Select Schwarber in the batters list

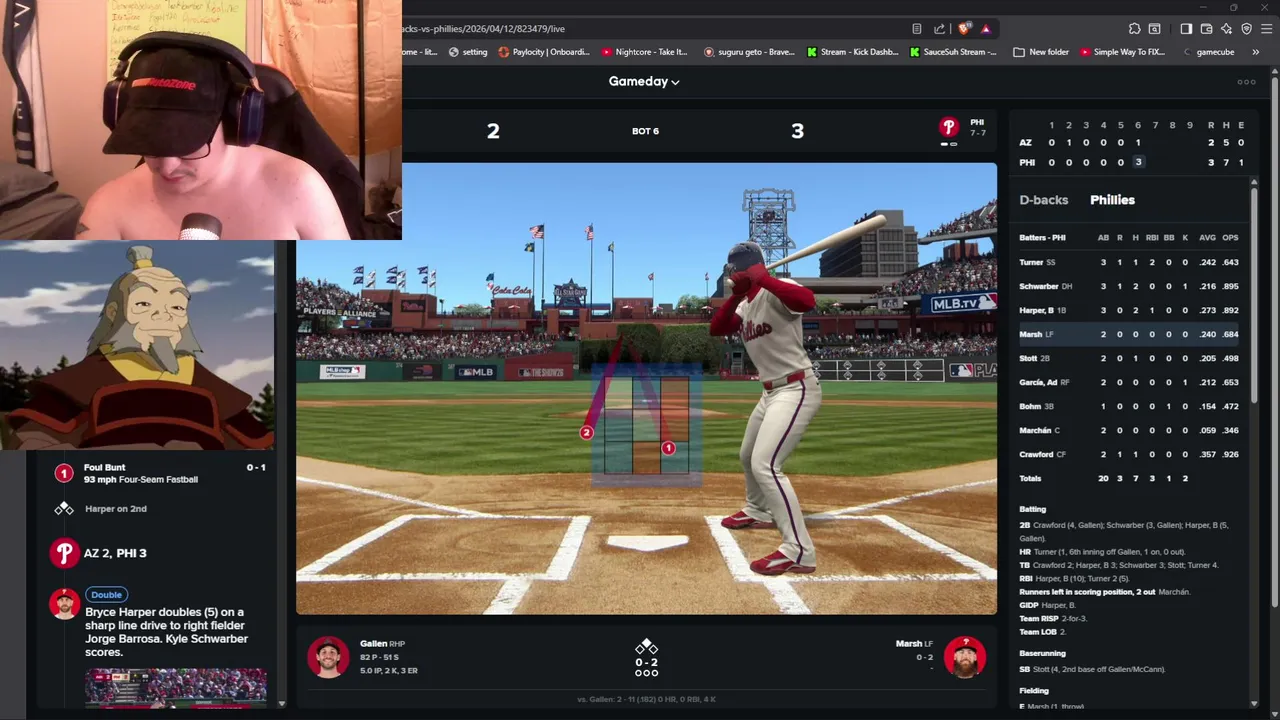click(1130, 286)
